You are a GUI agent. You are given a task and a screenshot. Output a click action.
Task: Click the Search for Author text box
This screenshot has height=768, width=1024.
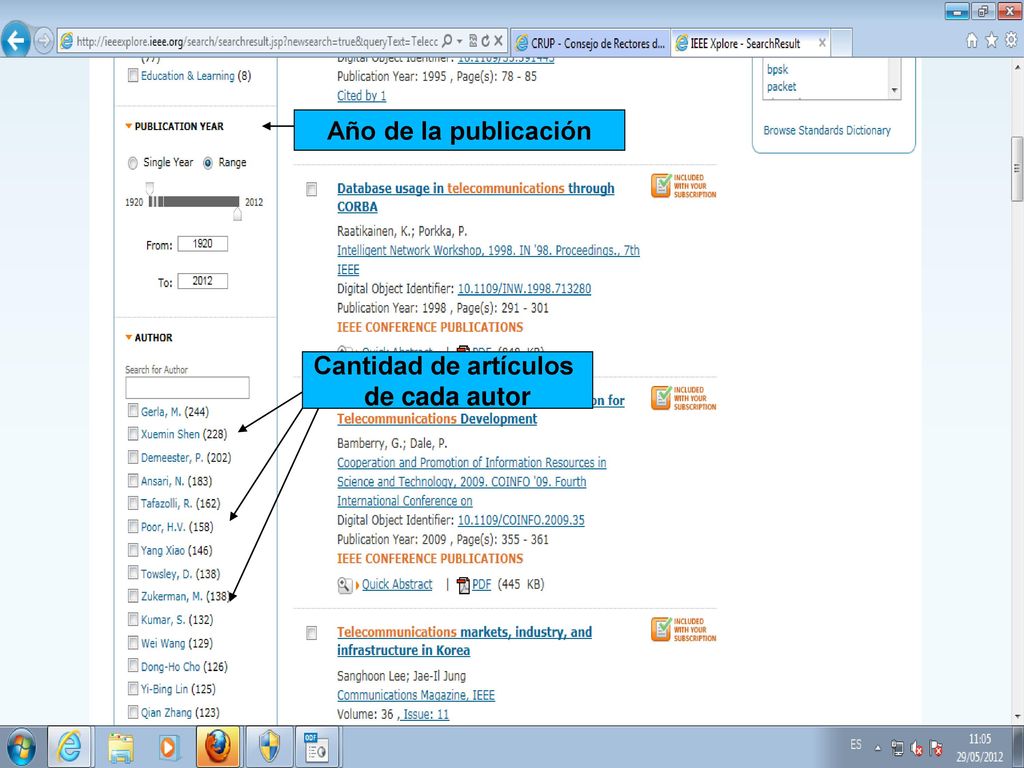pyautogui.click(x=187, y=388)
